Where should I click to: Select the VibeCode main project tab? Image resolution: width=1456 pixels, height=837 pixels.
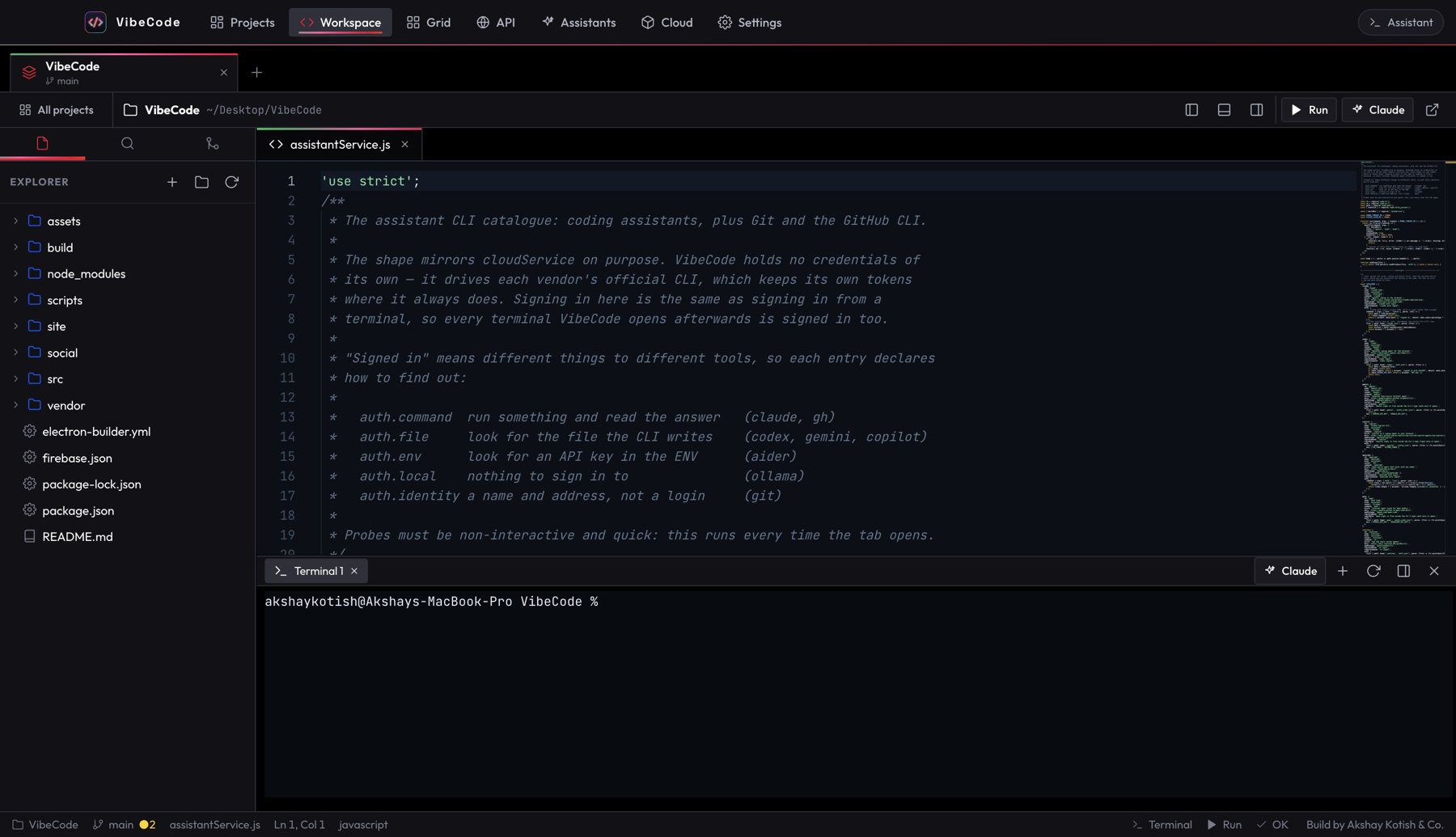[124, 73]
